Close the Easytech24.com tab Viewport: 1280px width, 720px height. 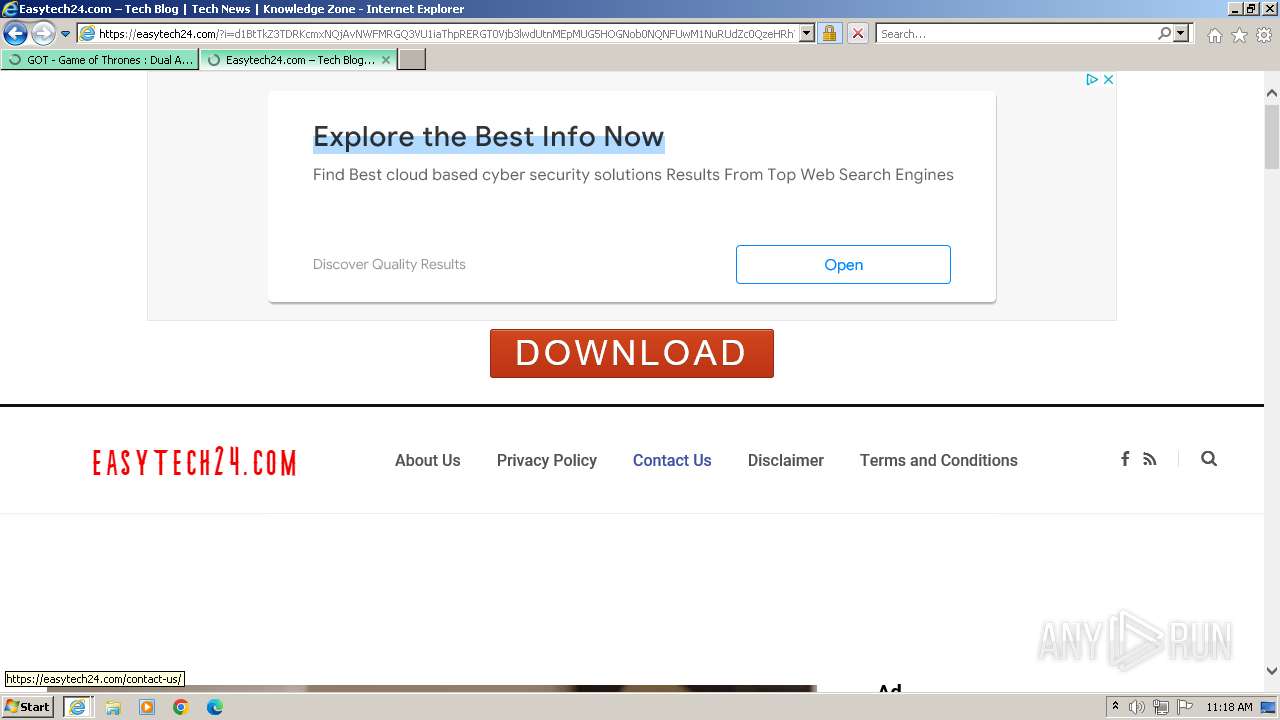pos(386,60)
